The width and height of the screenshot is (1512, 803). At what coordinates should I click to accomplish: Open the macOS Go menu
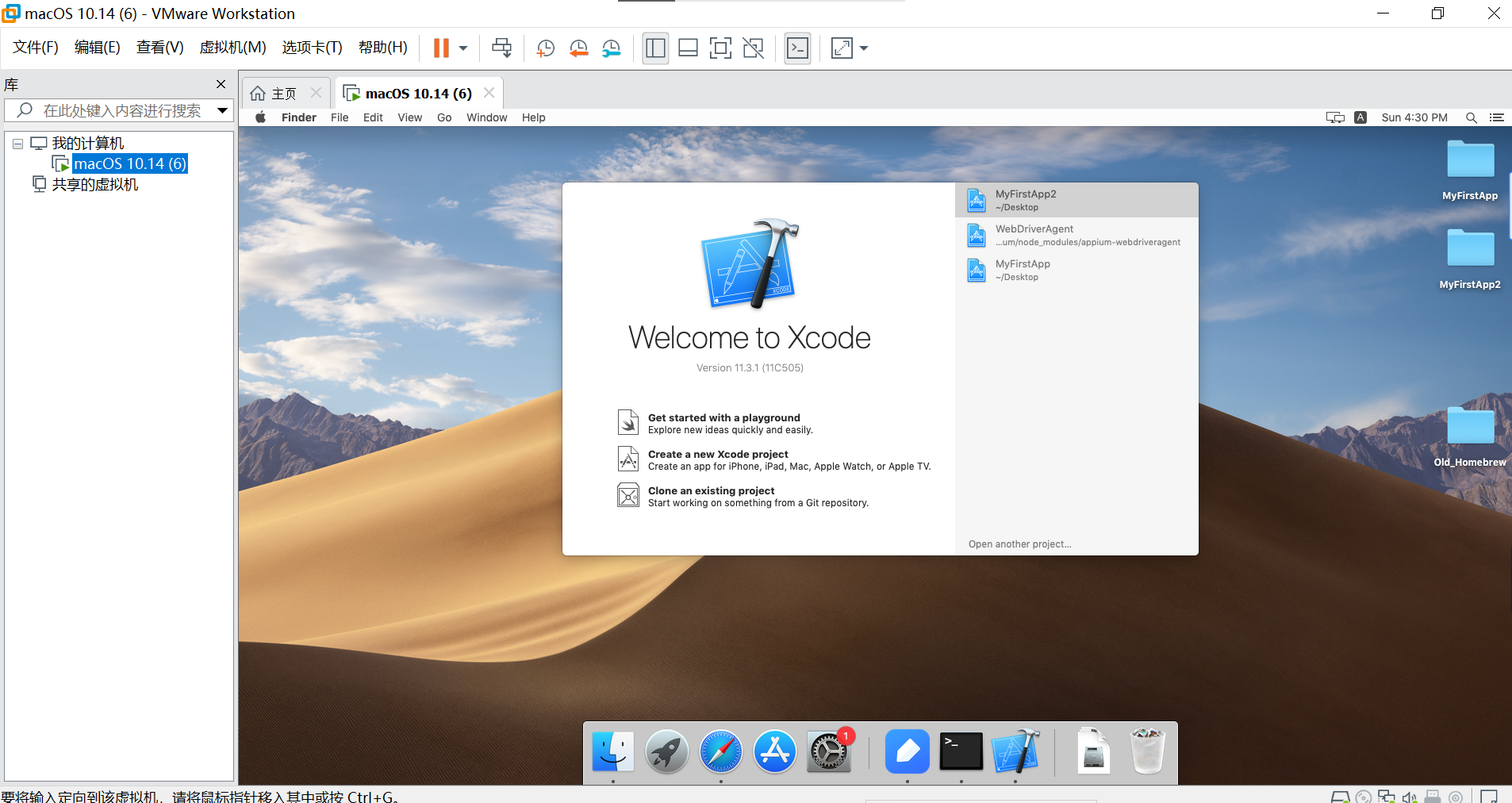pos(444,117)
